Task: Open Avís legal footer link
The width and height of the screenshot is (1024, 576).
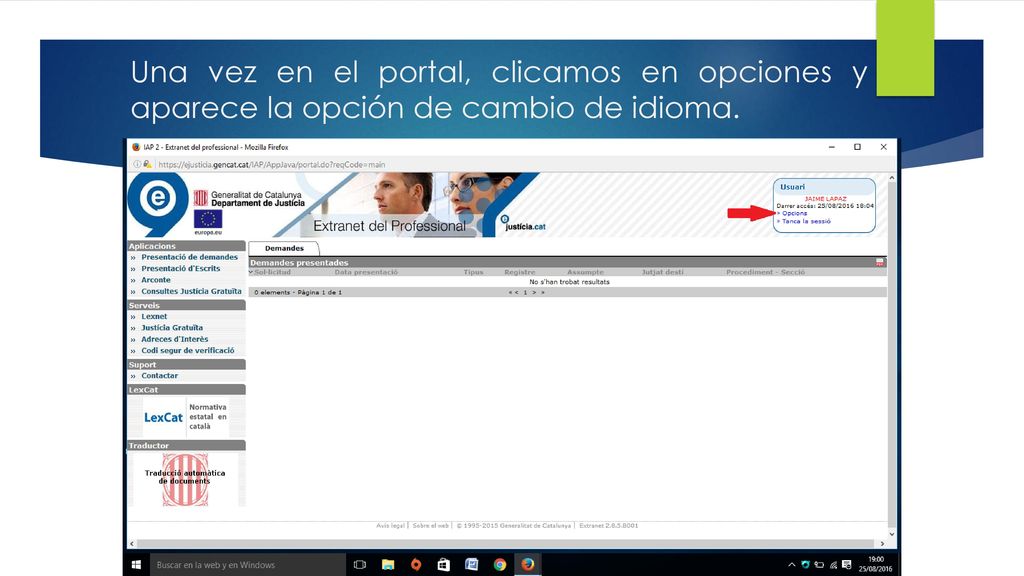Action: [x=391, y=526]
